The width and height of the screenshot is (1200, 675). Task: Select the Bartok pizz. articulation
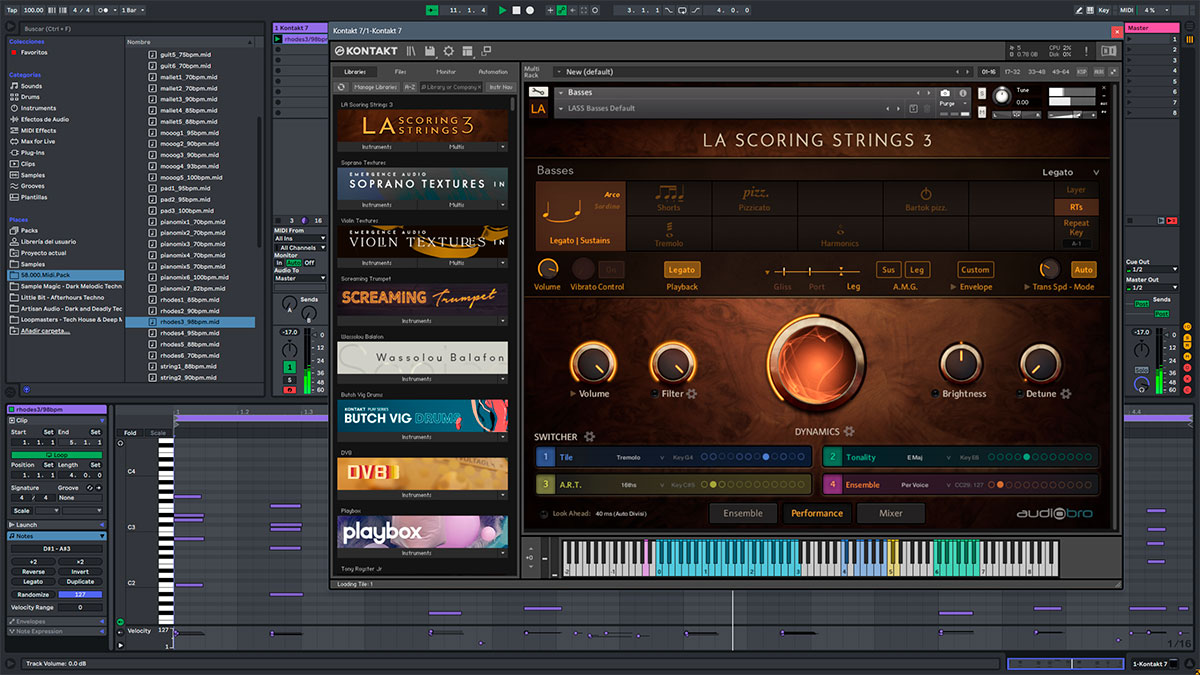[x=926, y=197]
